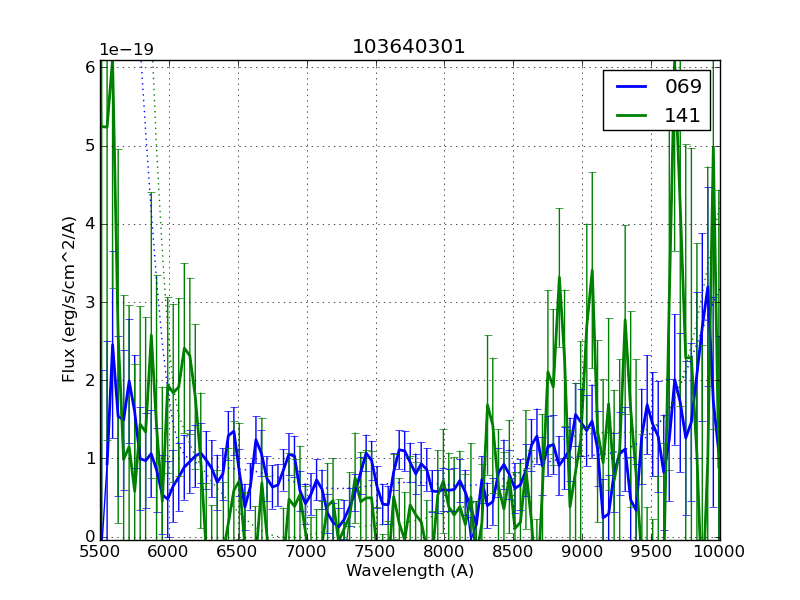Click the plot title 103640301
800x600 pixels.
click(409, 47)
